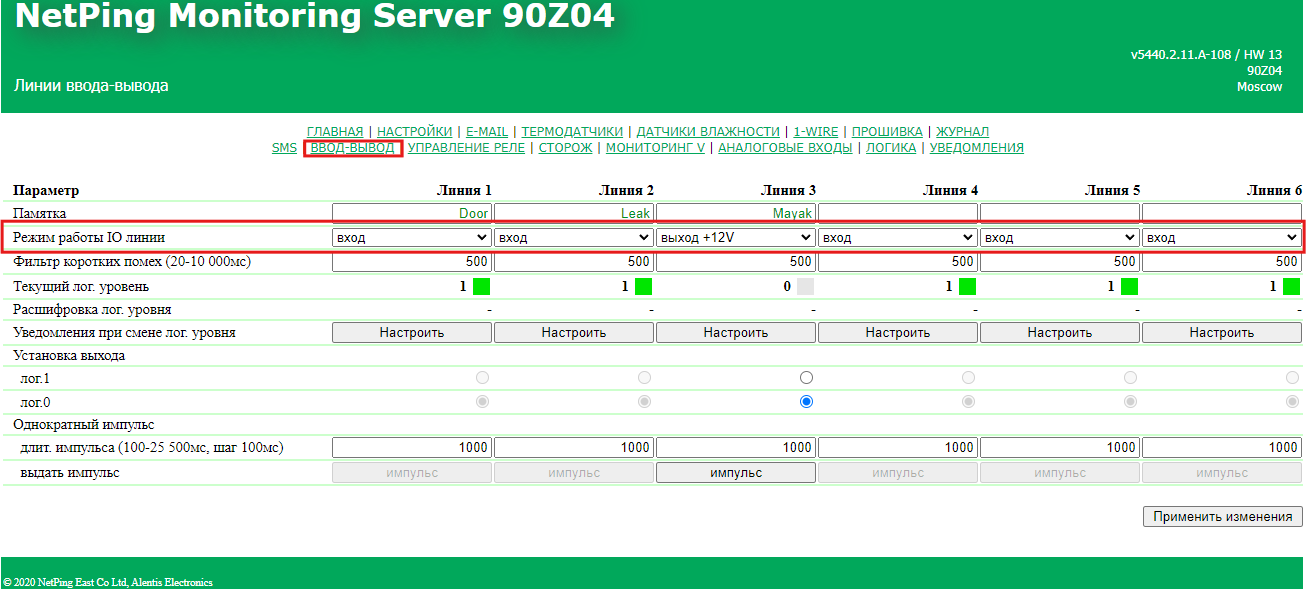
Task: Click green logic level indicator for Line 5
Action: pos(1129,286)
